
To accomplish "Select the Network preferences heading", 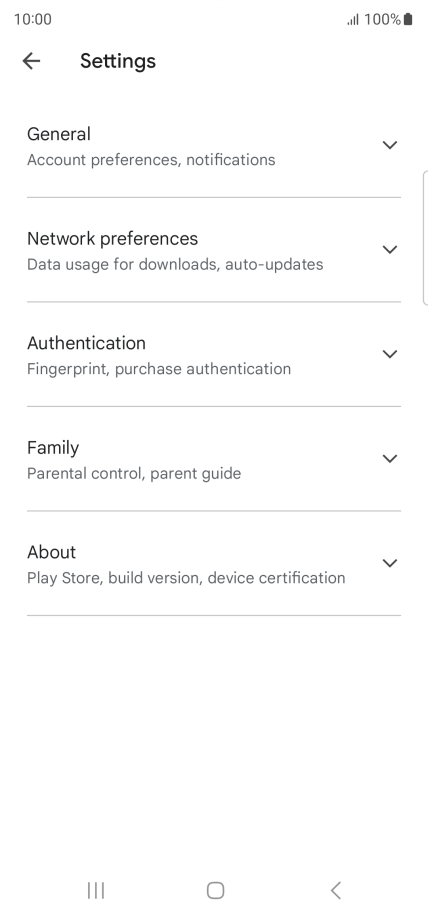I will tap(113, 239).
